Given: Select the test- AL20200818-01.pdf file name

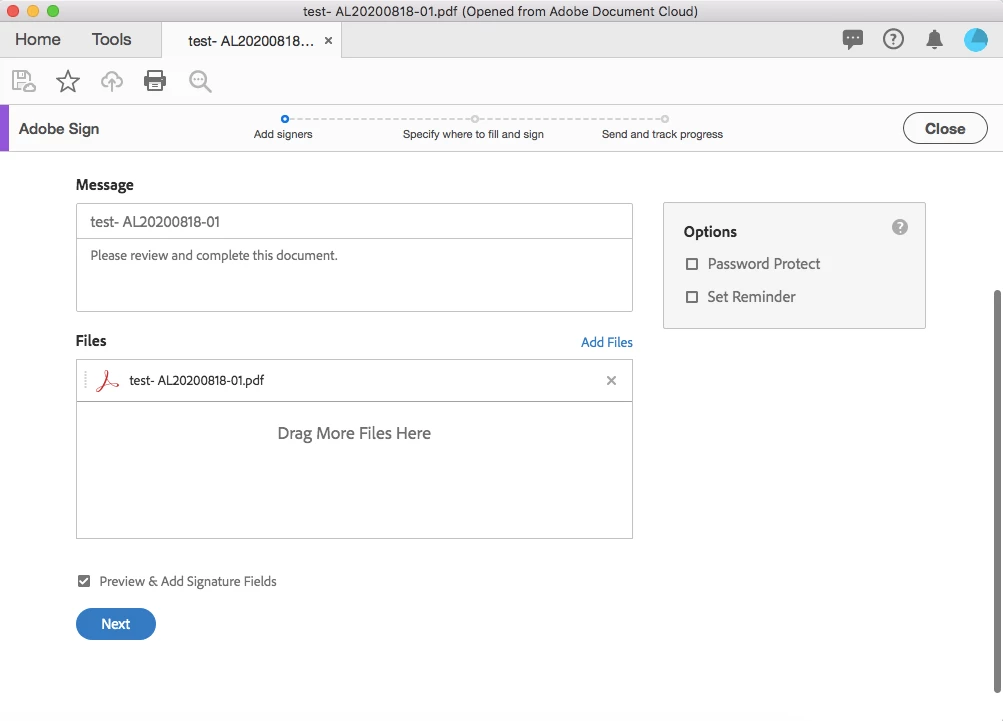Looking at the screenshot, I should (196, 381).
